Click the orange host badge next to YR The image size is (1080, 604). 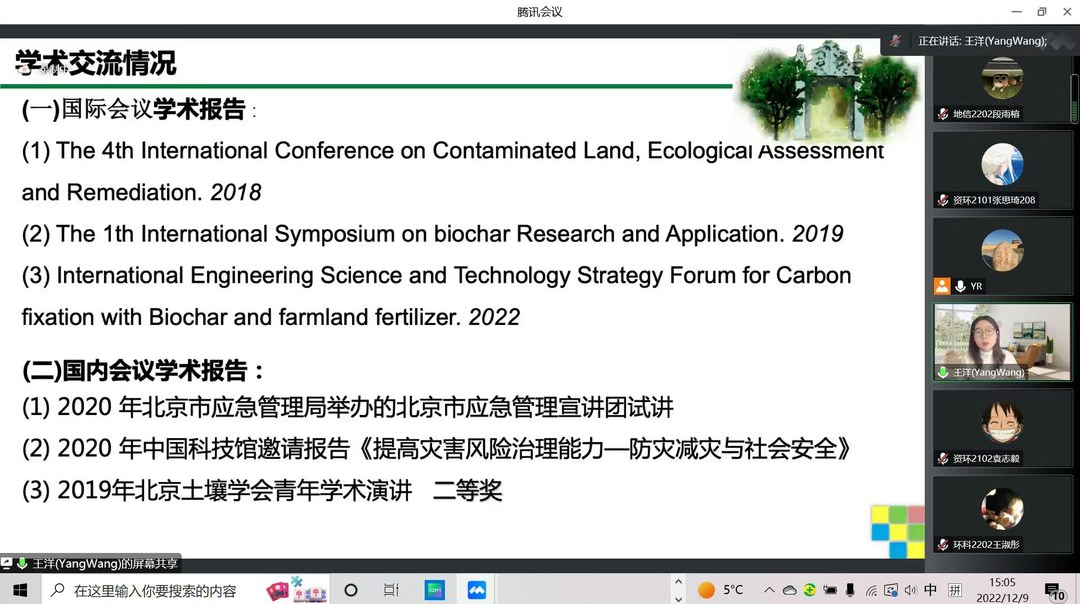pyautogui.click(x=942, y=286)
